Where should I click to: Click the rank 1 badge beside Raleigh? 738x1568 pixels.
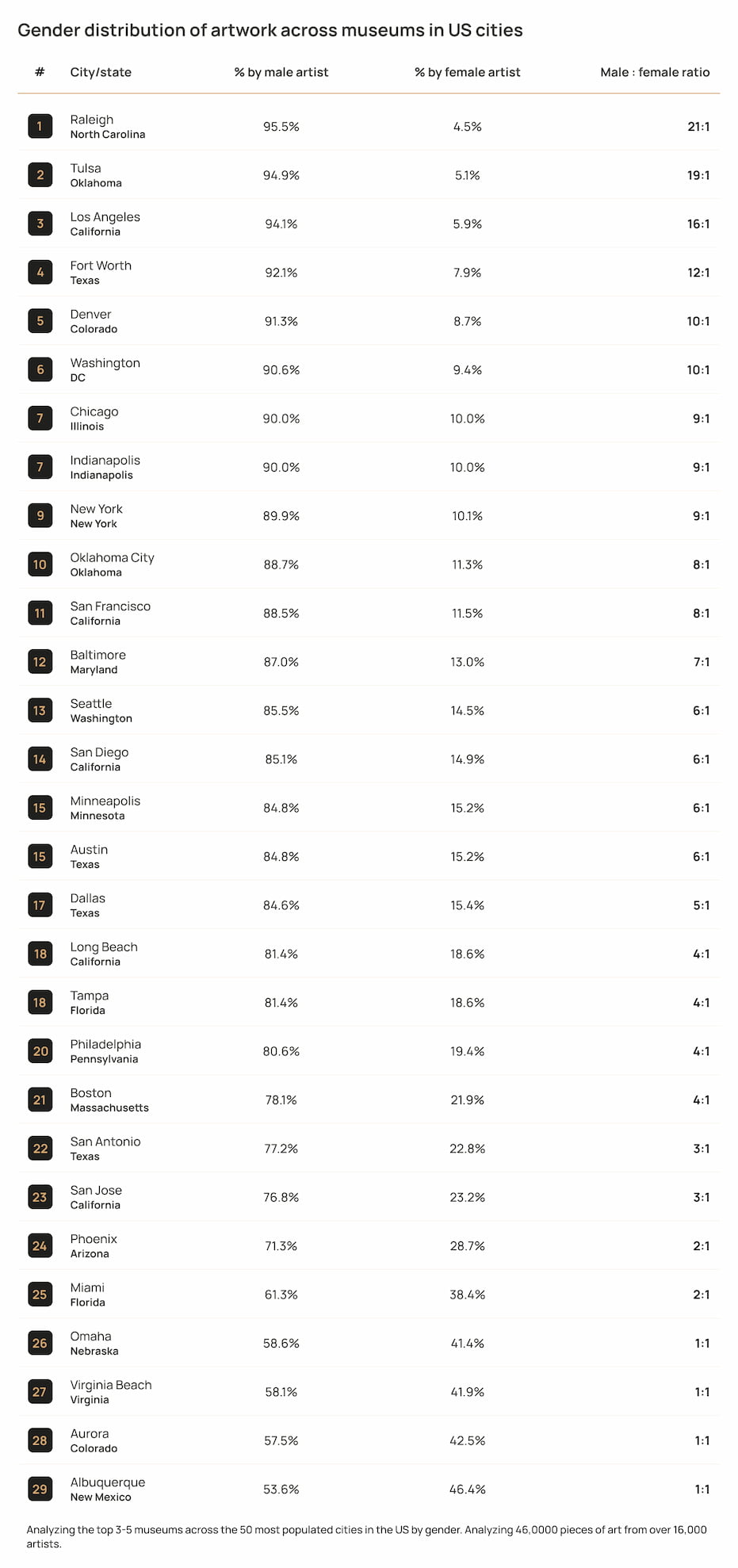click(x=40, y=126)
